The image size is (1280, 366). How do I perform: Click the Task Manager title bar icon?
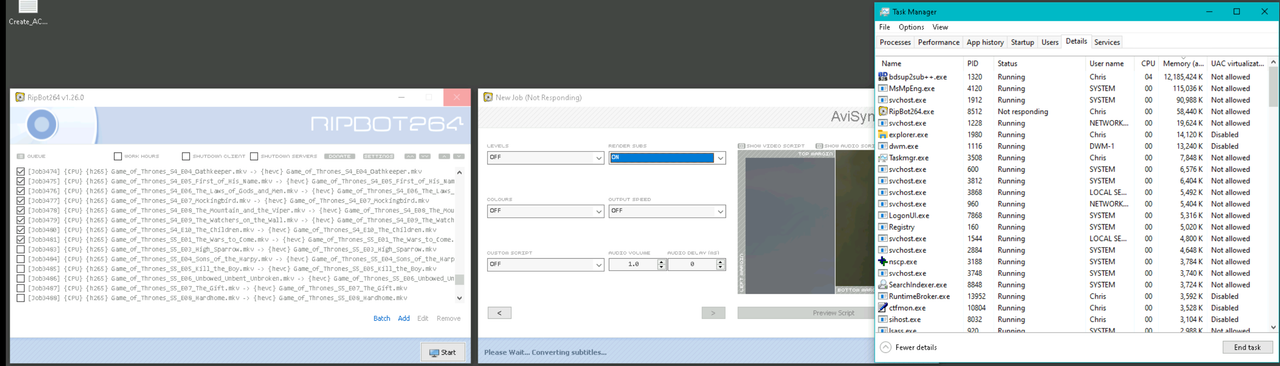coord(884,11)
